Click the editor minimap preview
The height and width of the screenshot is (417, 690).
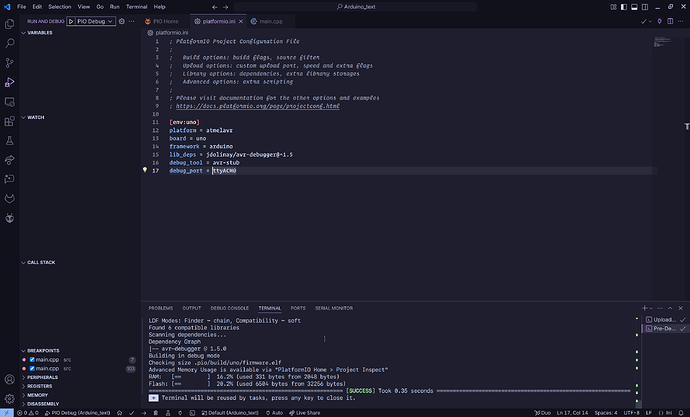coord(662,42)
